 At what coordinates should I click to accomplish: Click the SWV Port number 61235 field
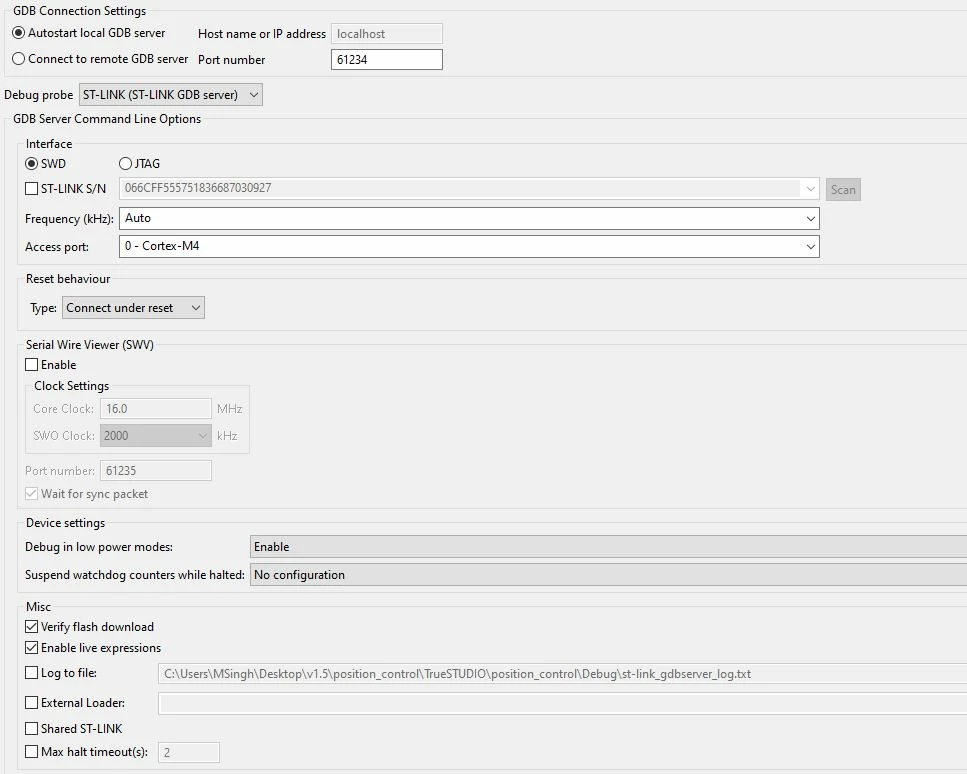pyautogui.click(x=155, y=471)
